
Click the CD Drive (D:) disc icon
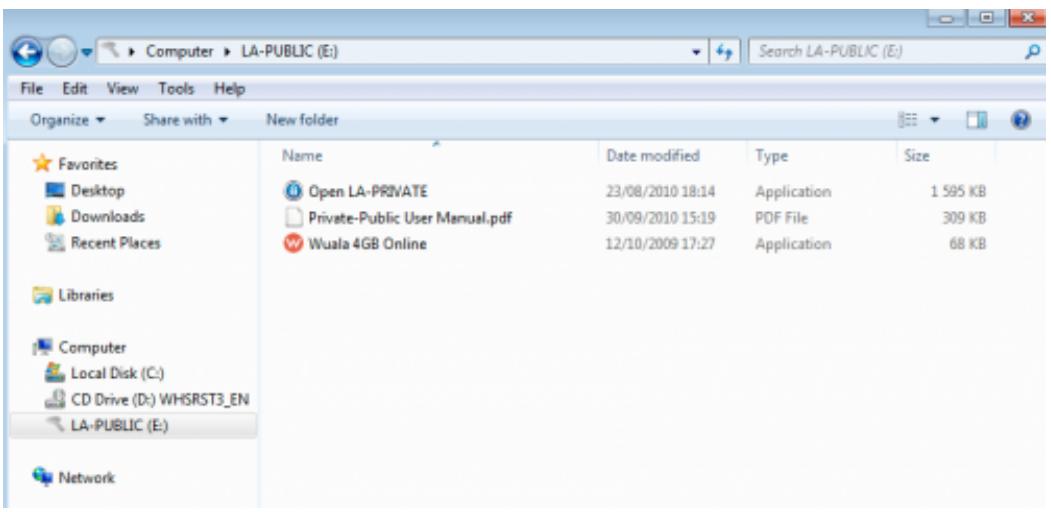[56, 399]
